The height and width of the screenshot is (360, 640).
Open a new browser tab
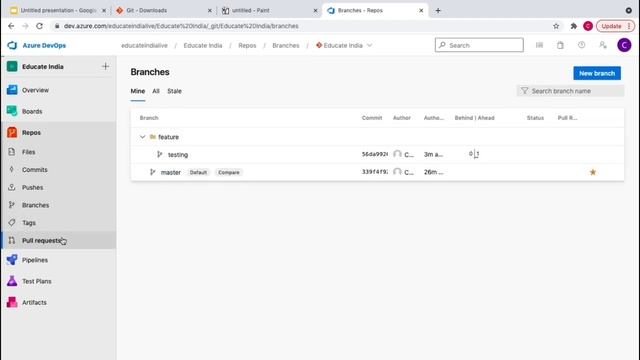(438, 10)
